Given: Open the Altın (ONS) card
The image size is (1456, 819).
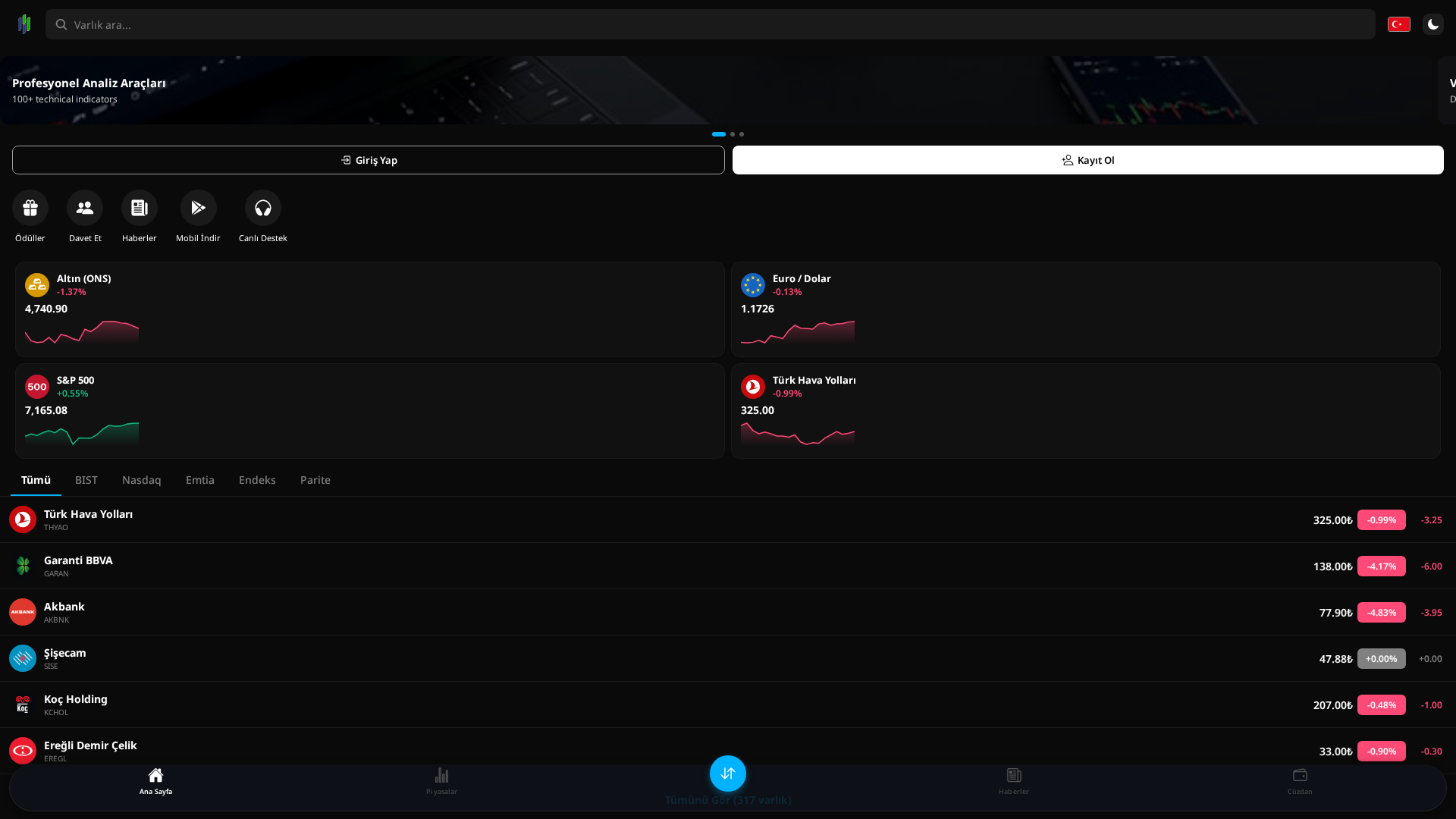Looking at the screenshot, I should (x=370, y=309).
